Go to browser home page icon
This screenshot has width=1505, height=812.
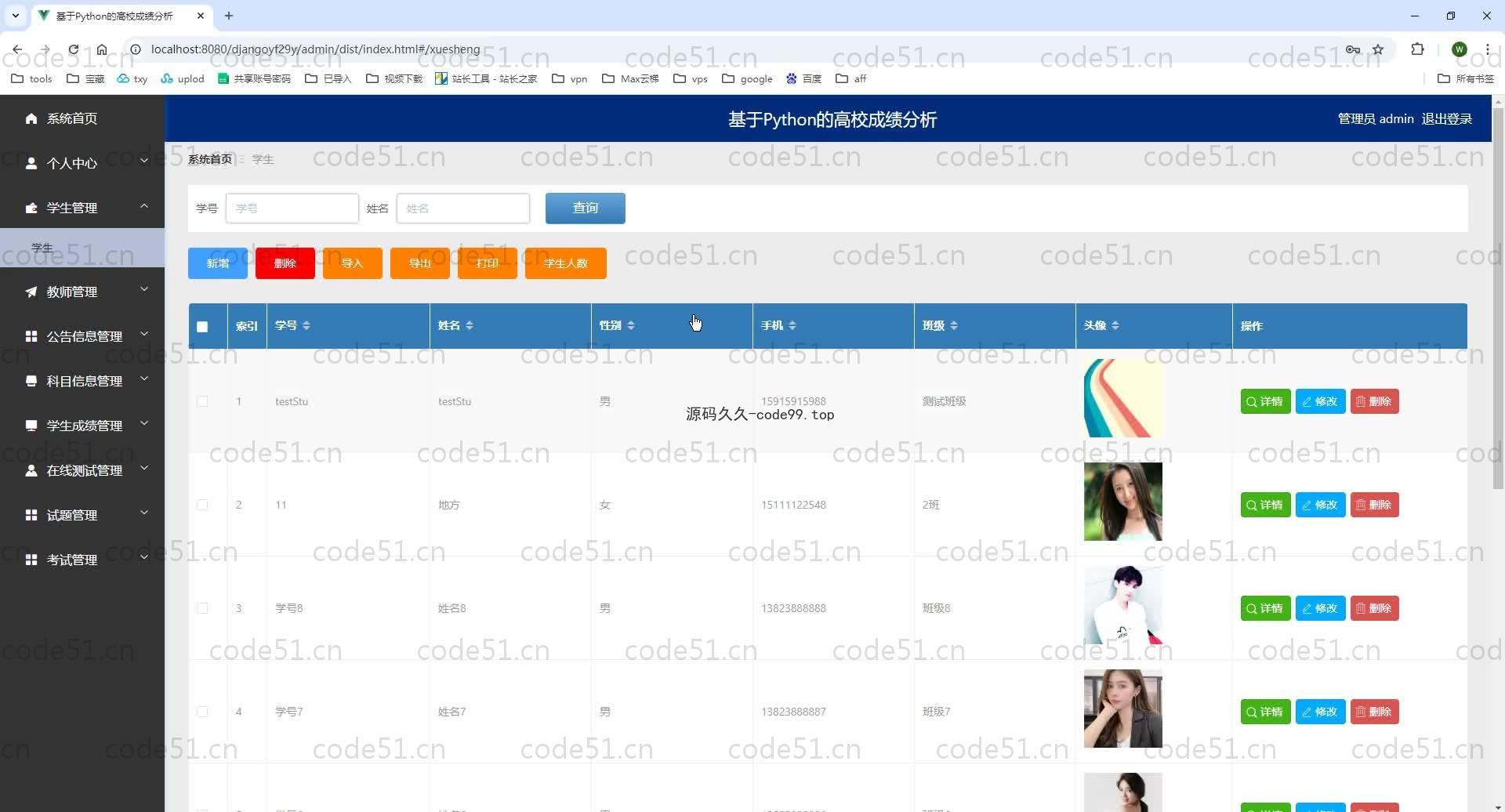tap(102, 49)
